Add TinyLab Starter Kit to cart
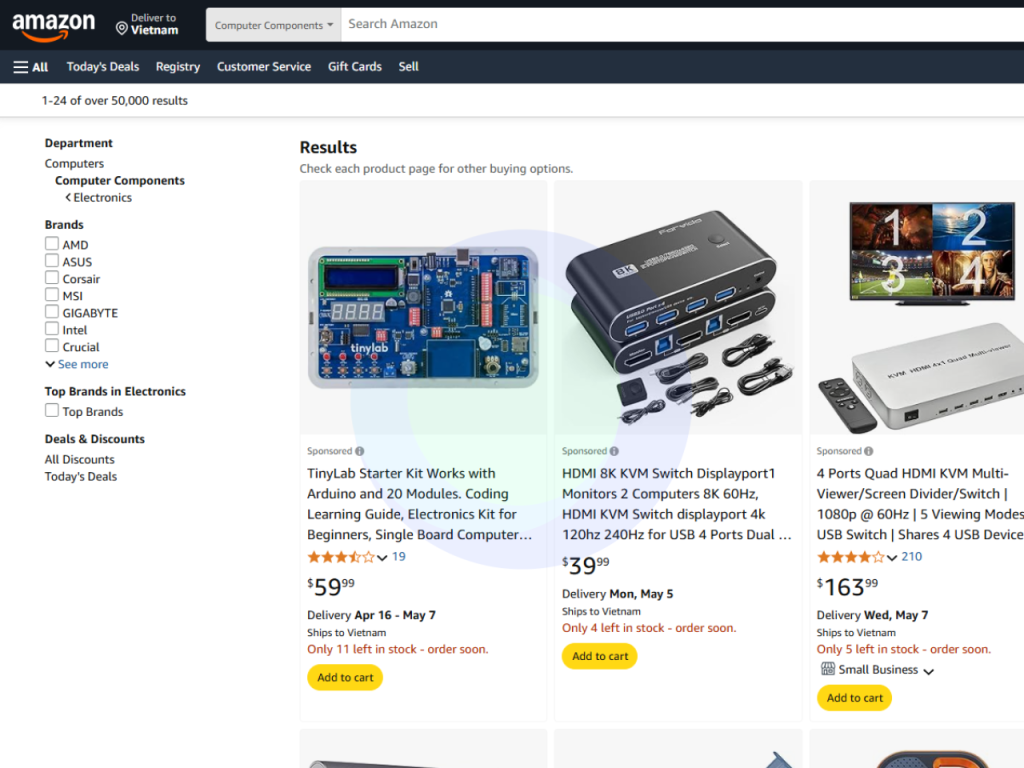Viewport: 1024px width, 768px height. tap(345, 677)
